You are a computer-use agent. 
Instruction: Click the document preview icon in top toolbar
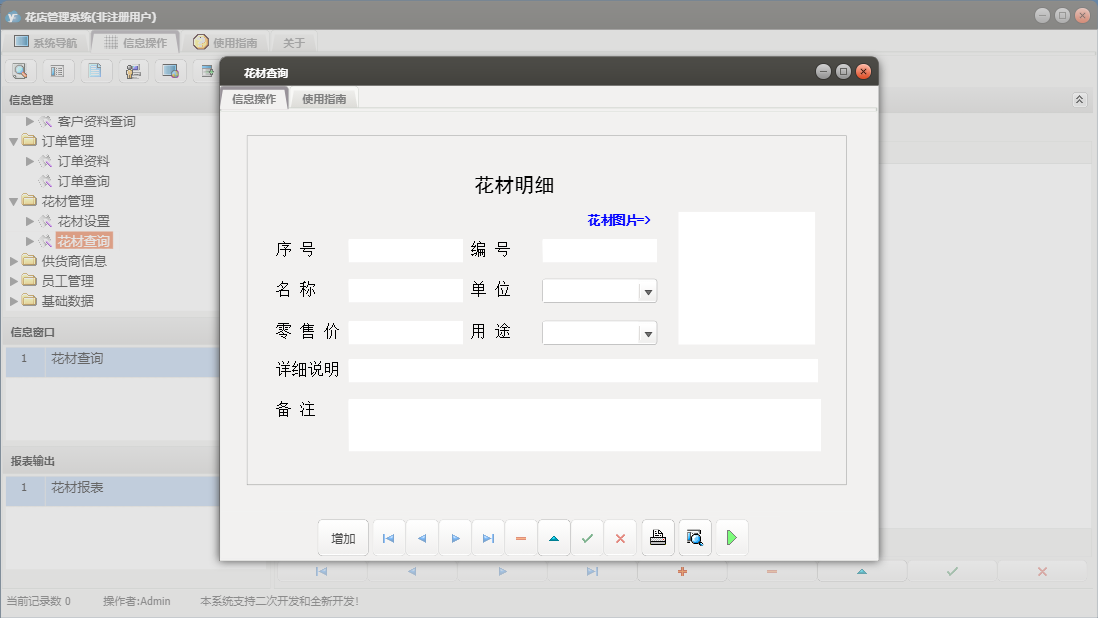coord(96,70)
